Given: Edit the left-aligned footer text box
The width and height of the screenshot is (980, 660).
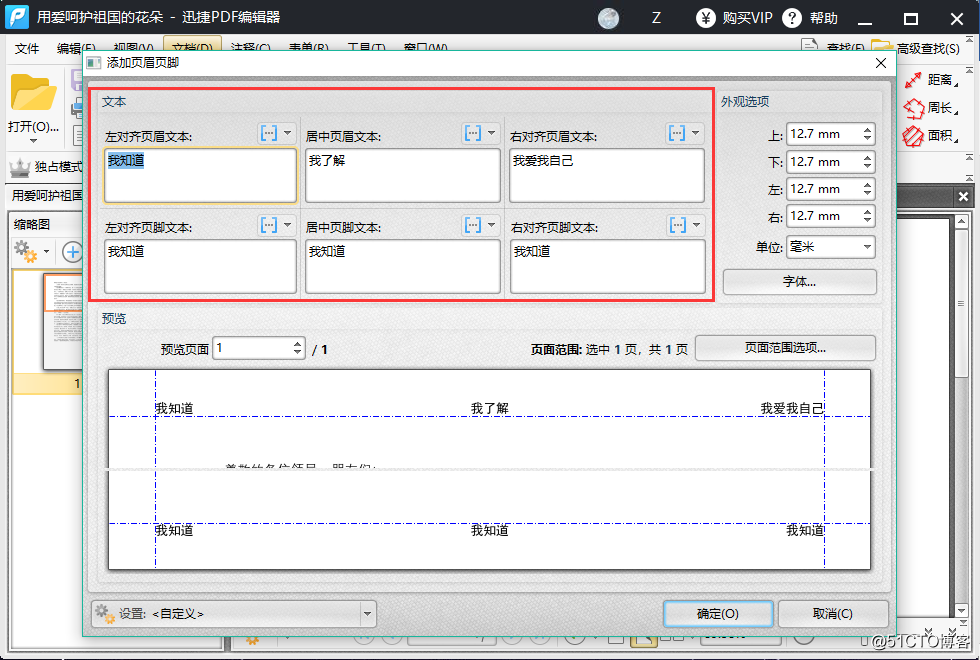Looking at the screenshot, I should (200, 266).
